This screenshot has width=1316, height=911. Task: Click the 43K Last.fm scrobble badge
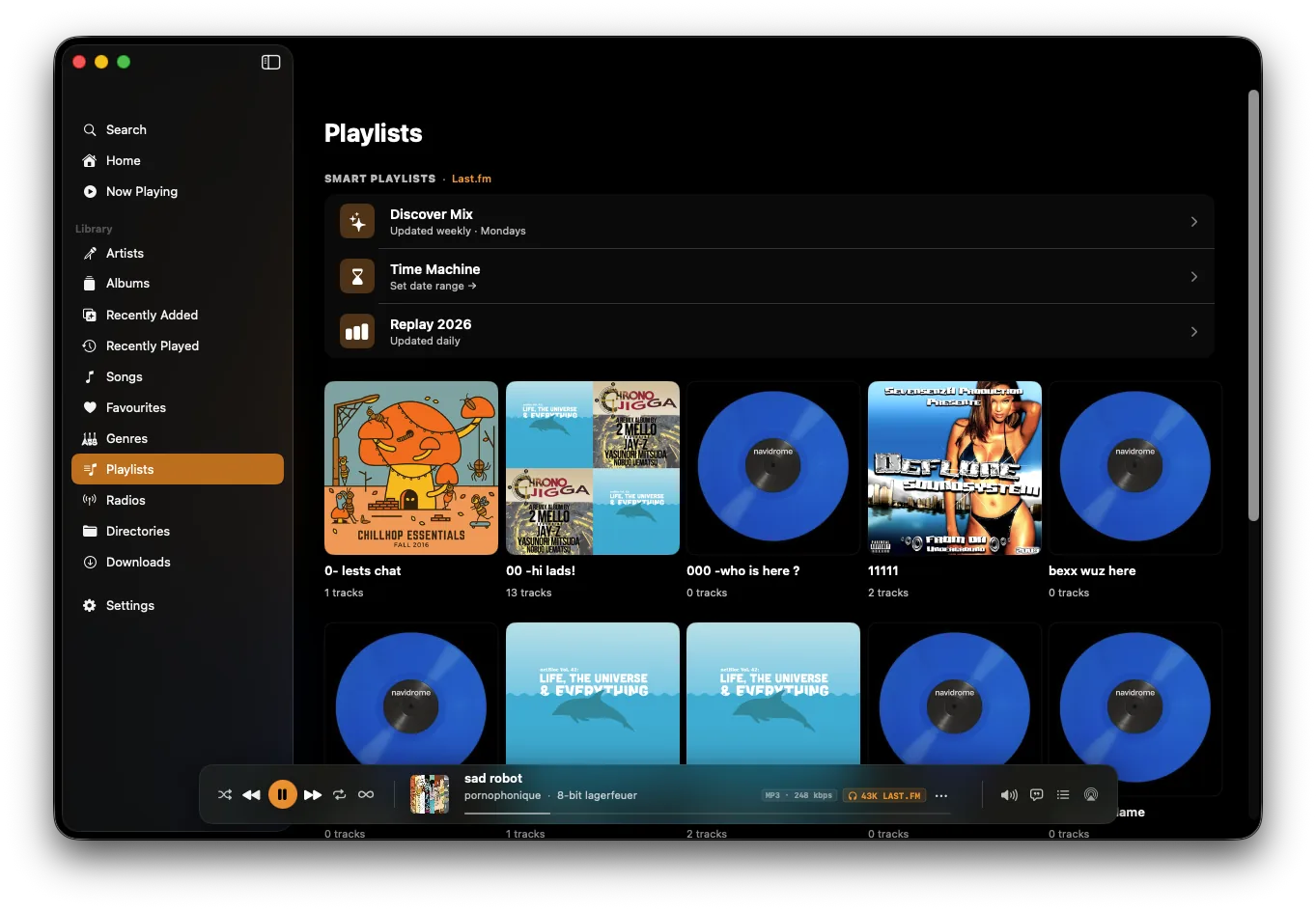point(884,796)
